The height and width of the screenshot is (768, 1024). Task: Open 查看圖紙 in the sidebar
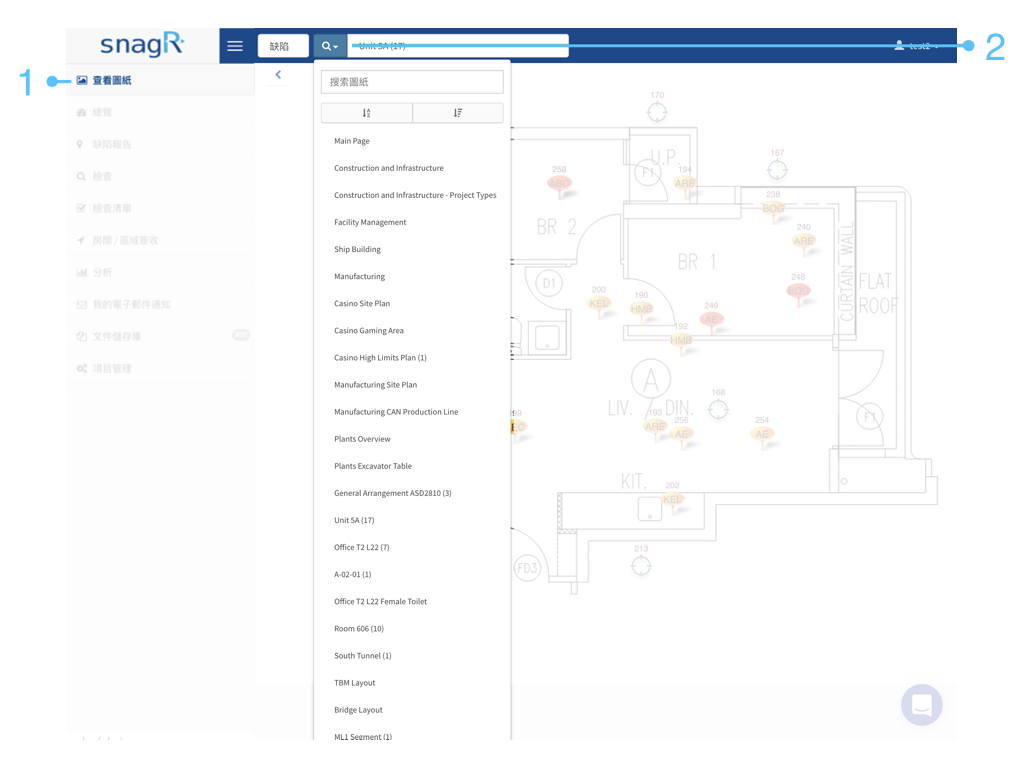160,80
